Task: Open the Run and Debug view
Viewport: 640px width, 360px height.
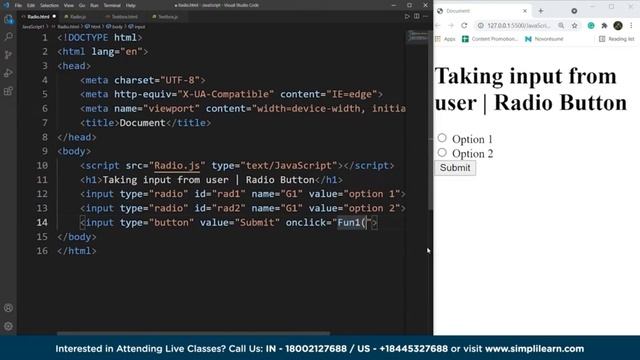Action: pyautogui.click(x=8, y=73)
